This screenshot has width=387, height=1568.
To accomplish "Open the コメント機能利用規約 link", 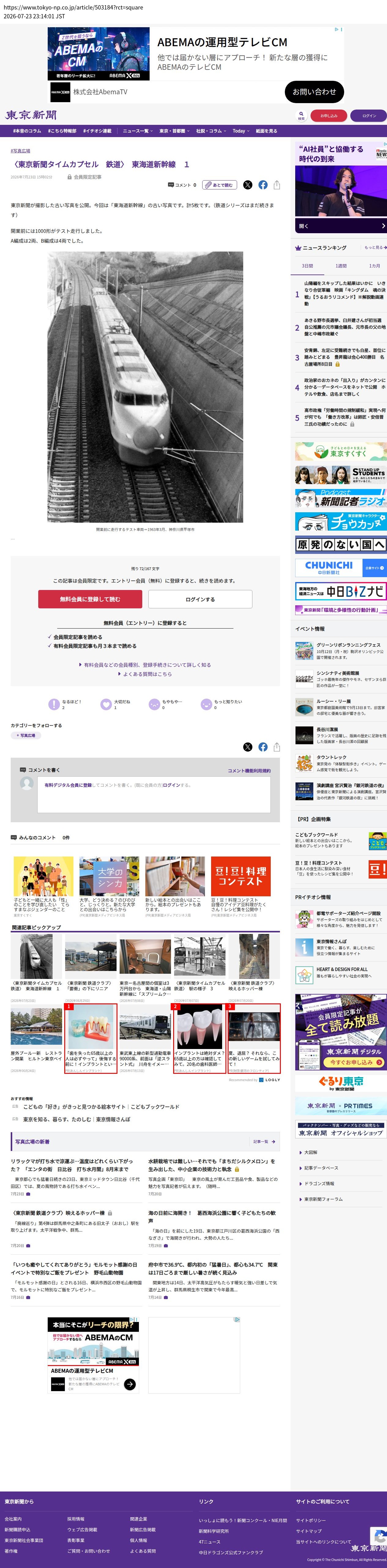I will [249, 771].
